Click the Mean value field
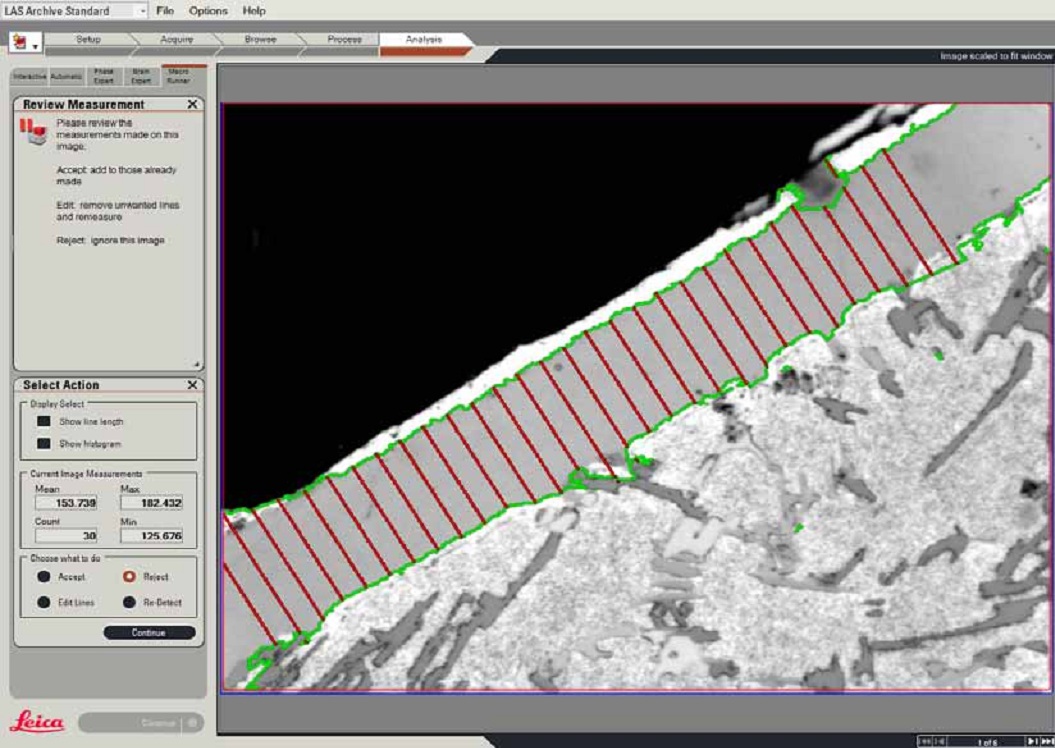The image size is (1055, 748). click(66, 503)
